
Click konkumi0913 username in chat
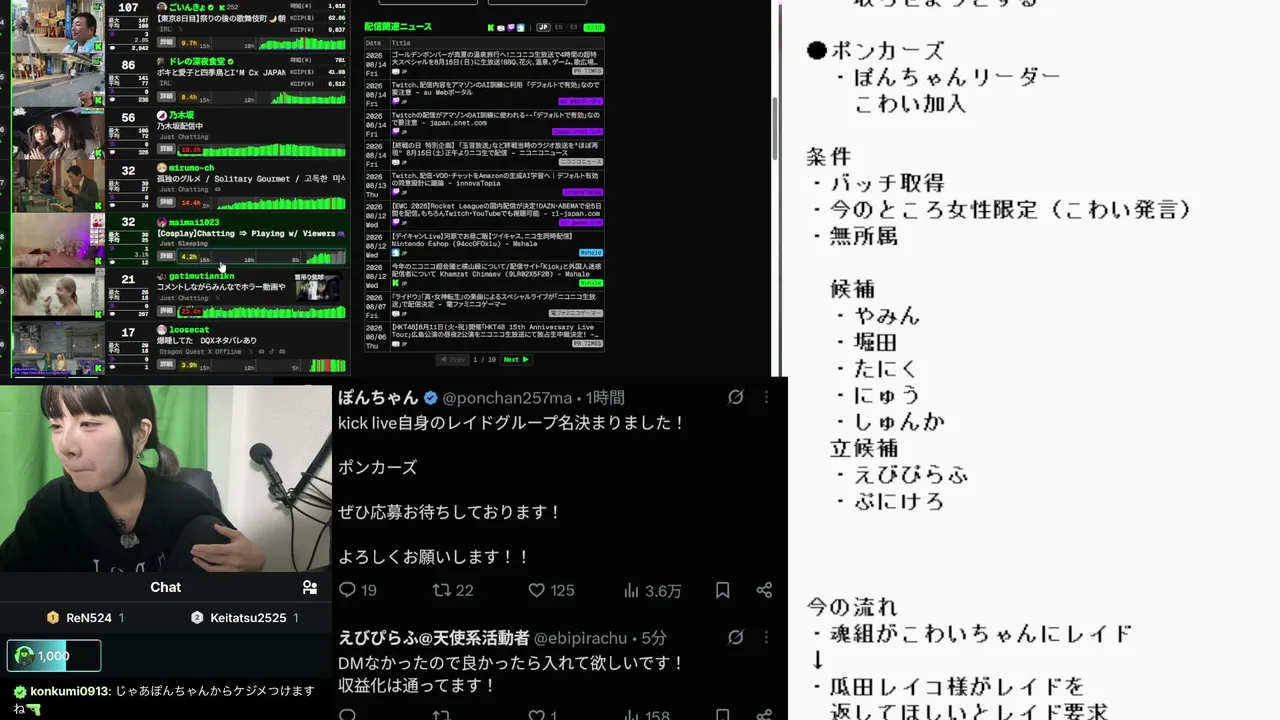[x=70, y=691]
